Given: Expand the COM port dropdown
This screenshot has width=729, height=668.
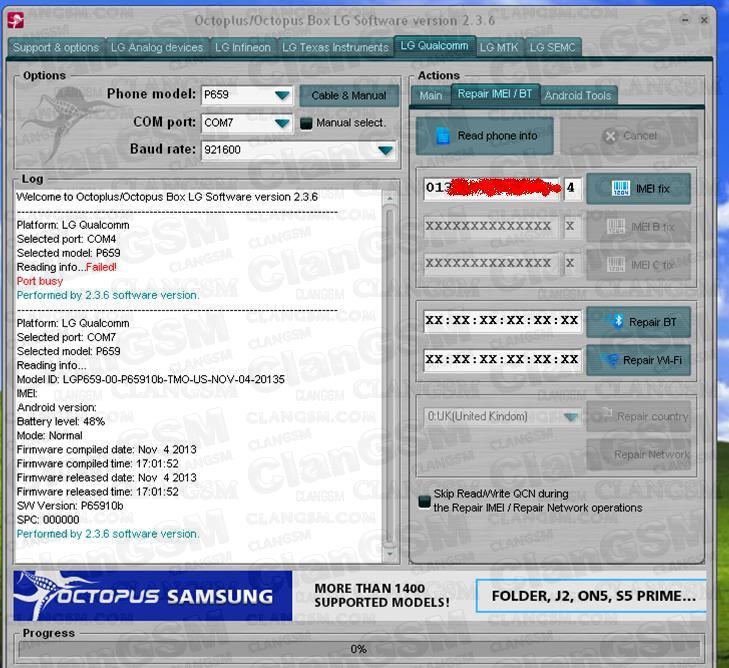Looking at the screenshot, I should [x=282, y=123].
